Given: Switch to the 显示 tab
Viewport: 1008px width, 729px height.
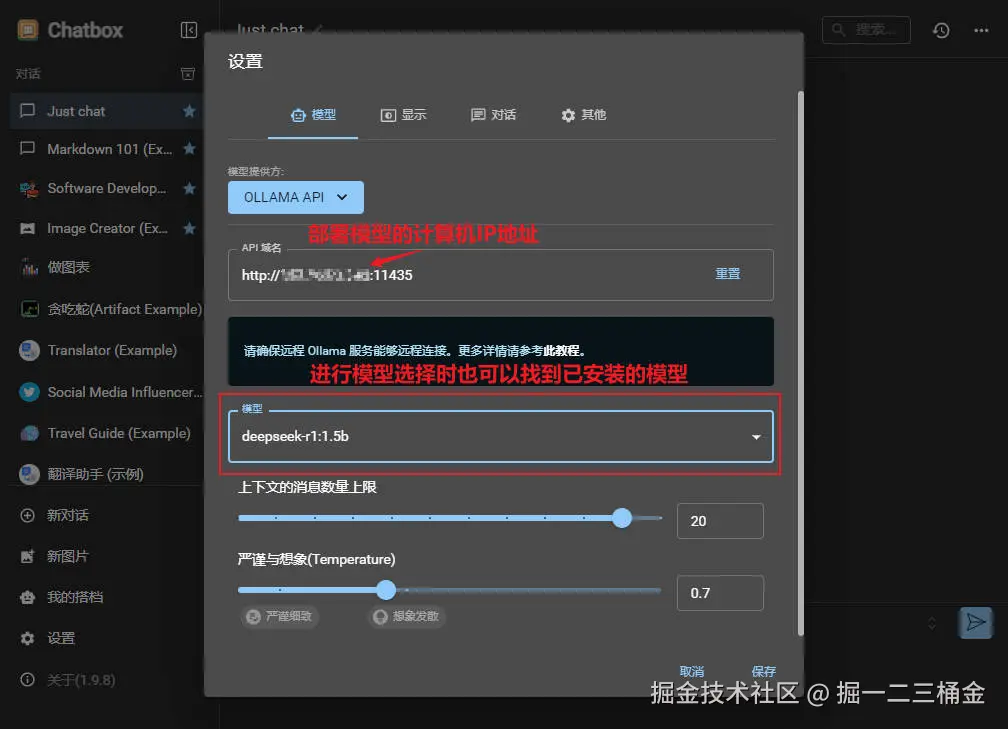Looking at the screenshot, I should tap(403, 115).
